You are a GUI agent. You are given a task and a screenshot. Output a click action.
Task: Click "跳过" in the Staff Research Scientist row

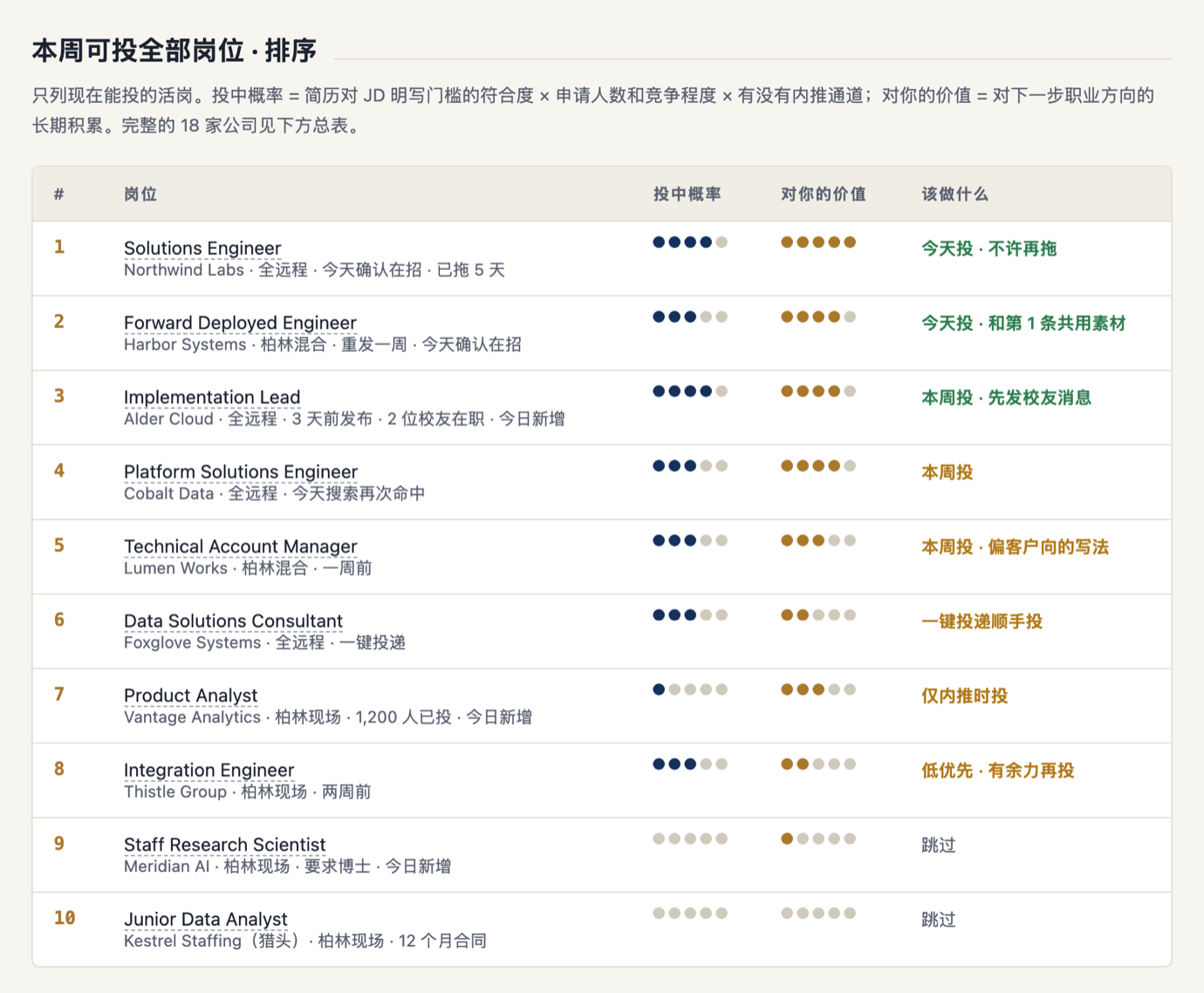939,845
